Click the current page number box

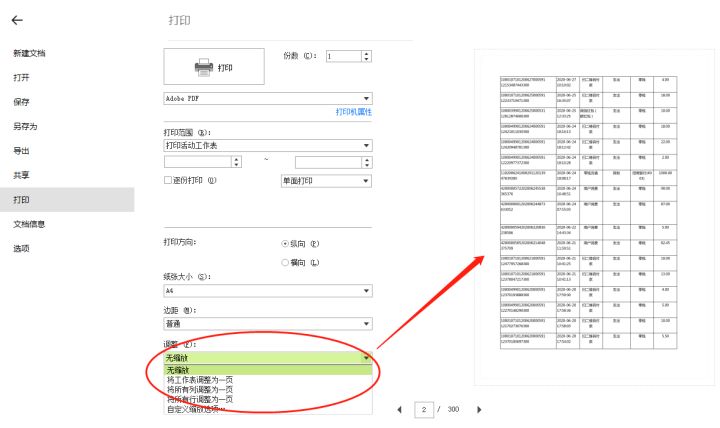click(x=424, y=410)
